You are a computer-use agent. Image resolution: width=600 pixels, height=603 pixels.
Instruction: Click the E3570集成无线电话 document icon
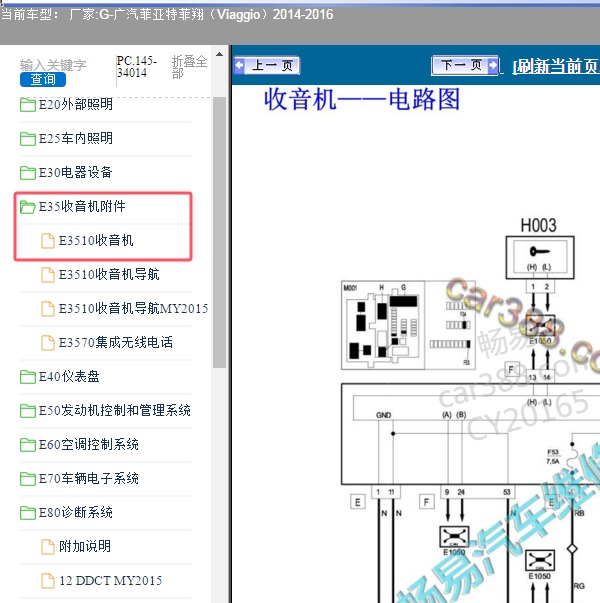[x=48, y=343]
